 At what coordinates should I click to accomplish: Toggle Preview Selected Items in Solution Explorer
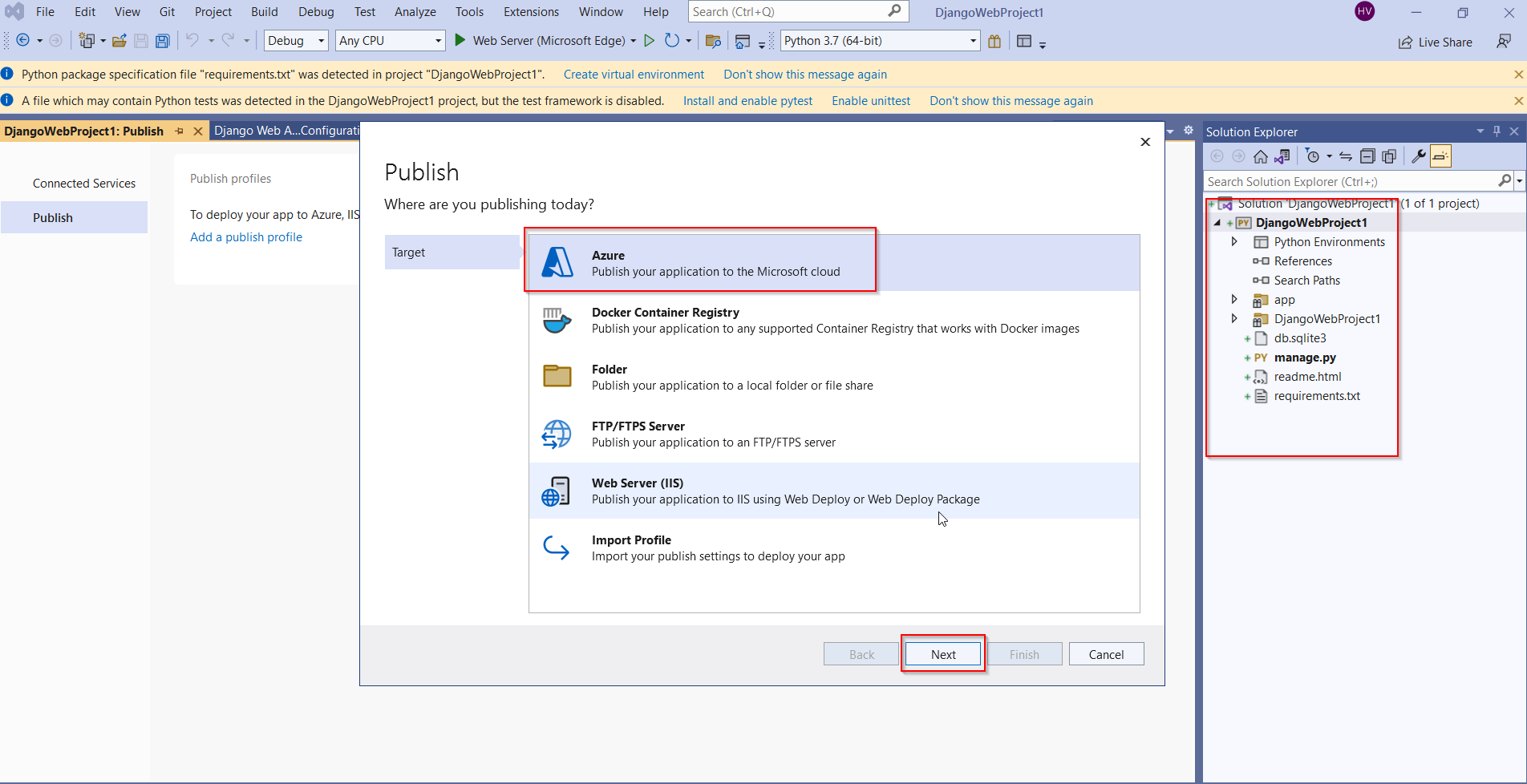1440,156
